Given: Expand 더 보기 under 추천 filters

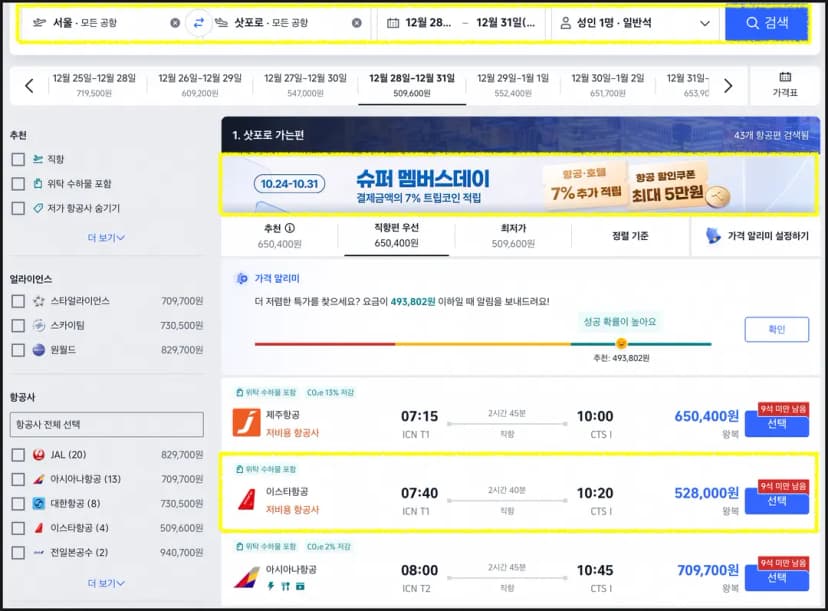Looking at the screenshot, I should coord(106,238).
